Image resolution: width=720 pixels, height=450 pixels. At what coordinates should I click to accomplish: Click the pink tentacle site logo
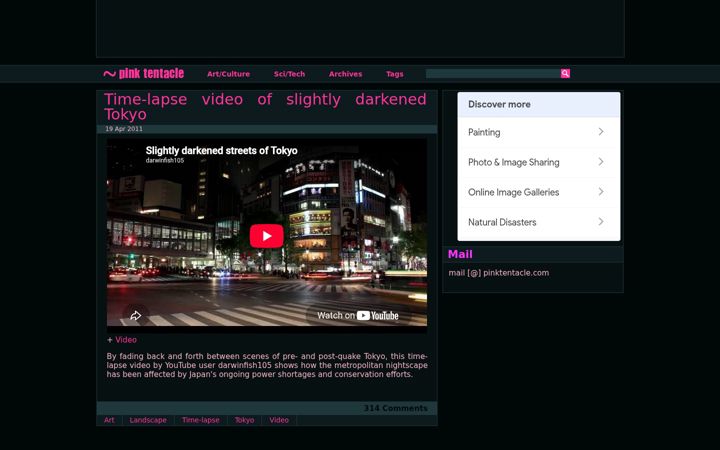[144, 73]
